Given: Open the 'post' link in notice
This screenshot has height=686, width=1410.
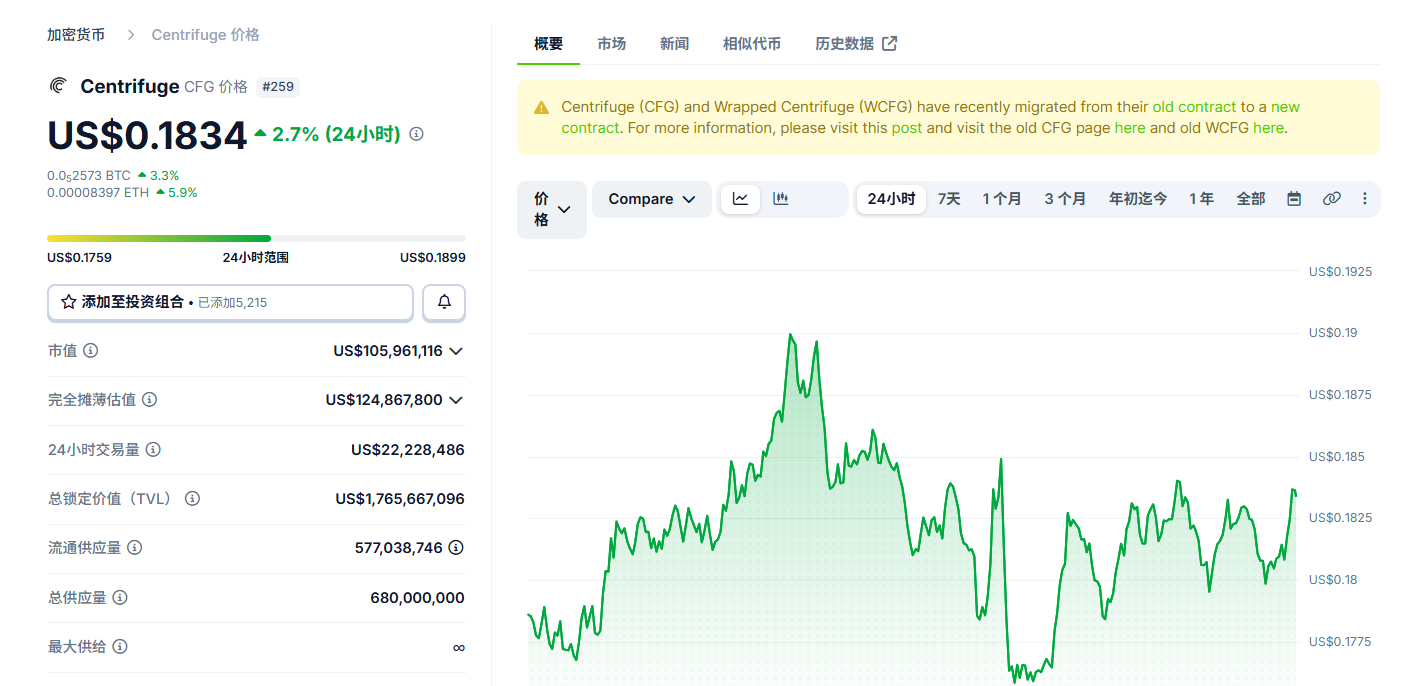Looking at the screenshot, I should 907,128.
